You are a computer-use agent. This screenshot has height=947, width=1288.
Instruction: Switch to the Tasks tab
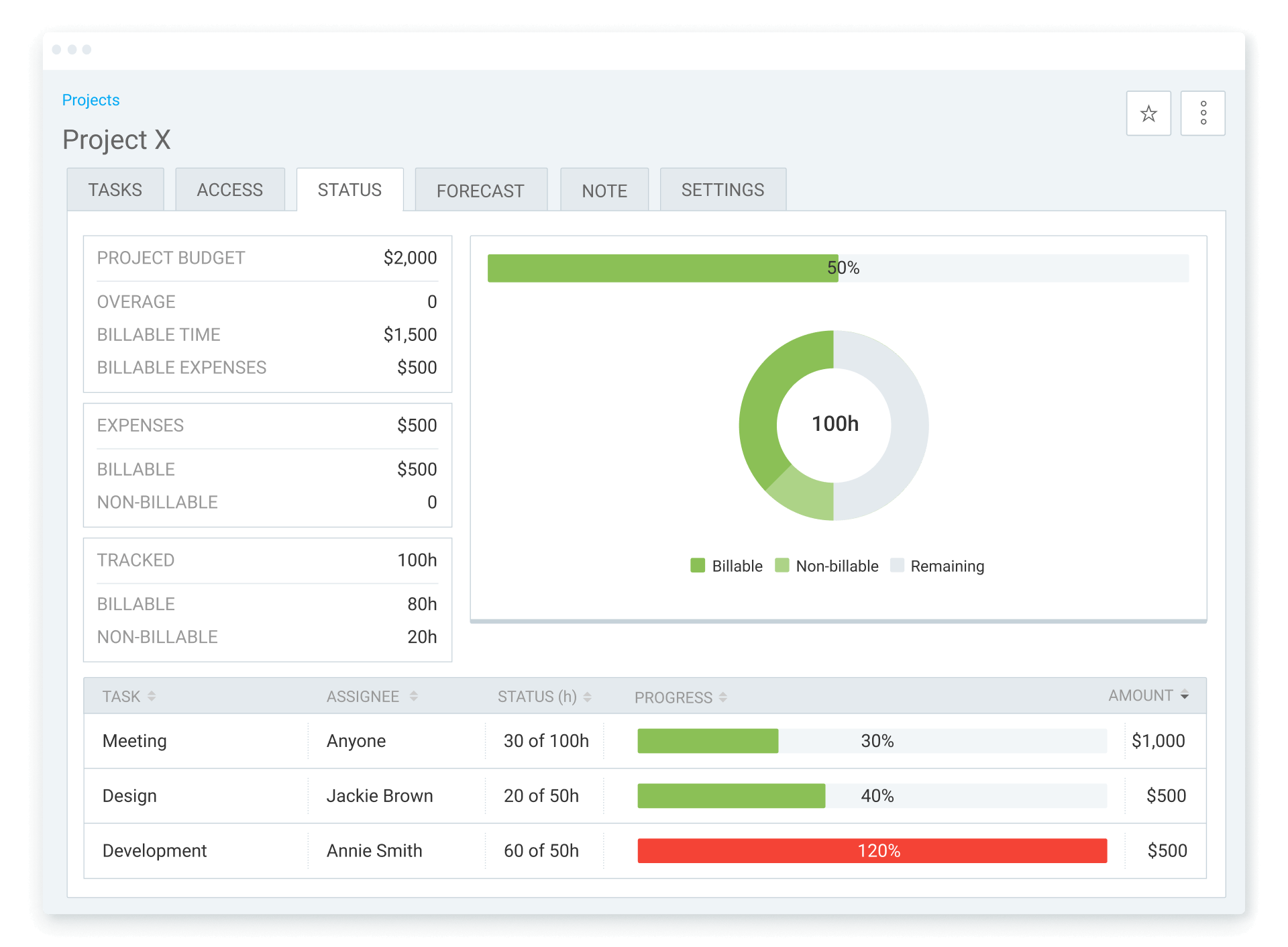[115, 190]
